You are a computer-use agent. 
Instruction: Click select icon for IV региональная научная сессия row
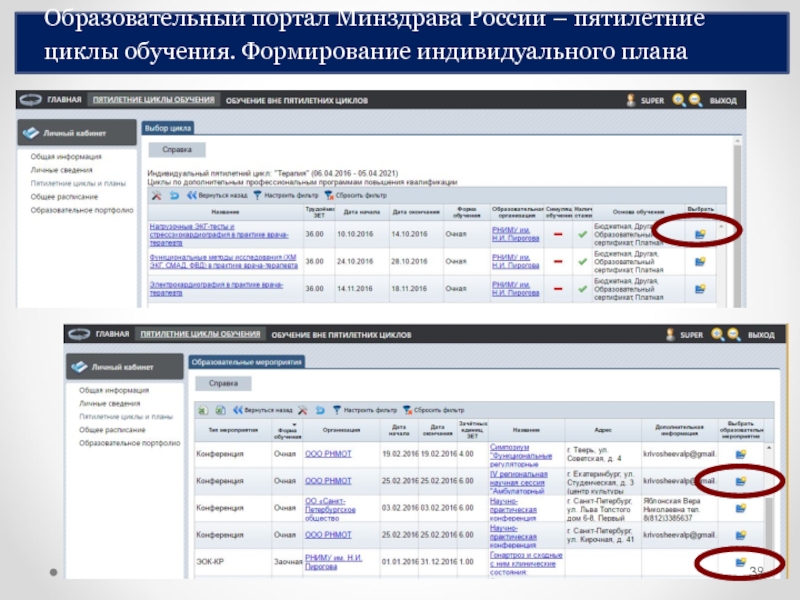pyautogui.click(x=741, y=481)
